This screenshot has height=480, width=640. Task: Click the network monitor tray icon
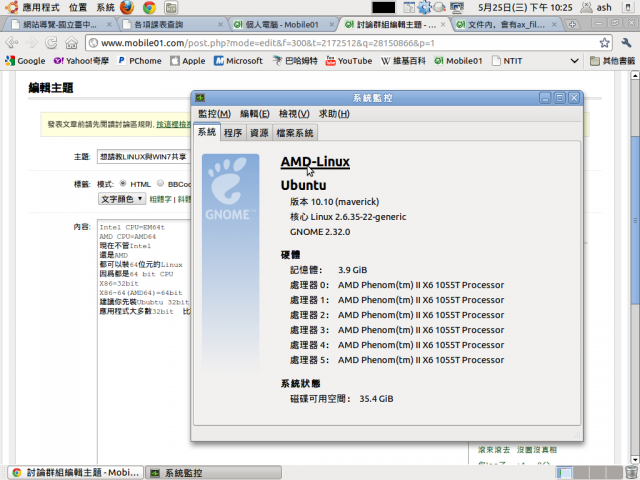pyautogui.click(x=457, y=7)
